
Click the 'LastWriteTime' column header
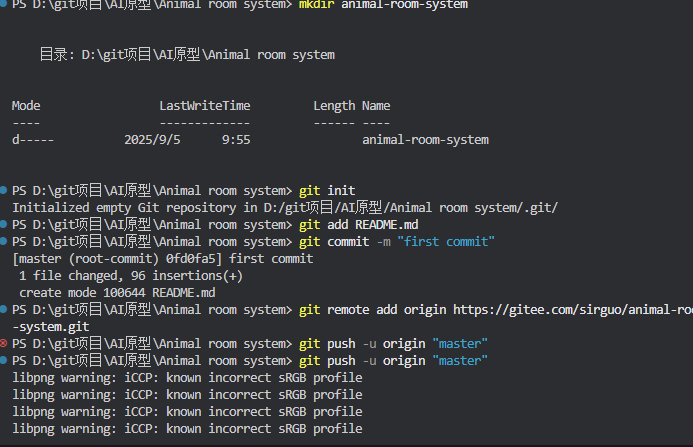205,106
